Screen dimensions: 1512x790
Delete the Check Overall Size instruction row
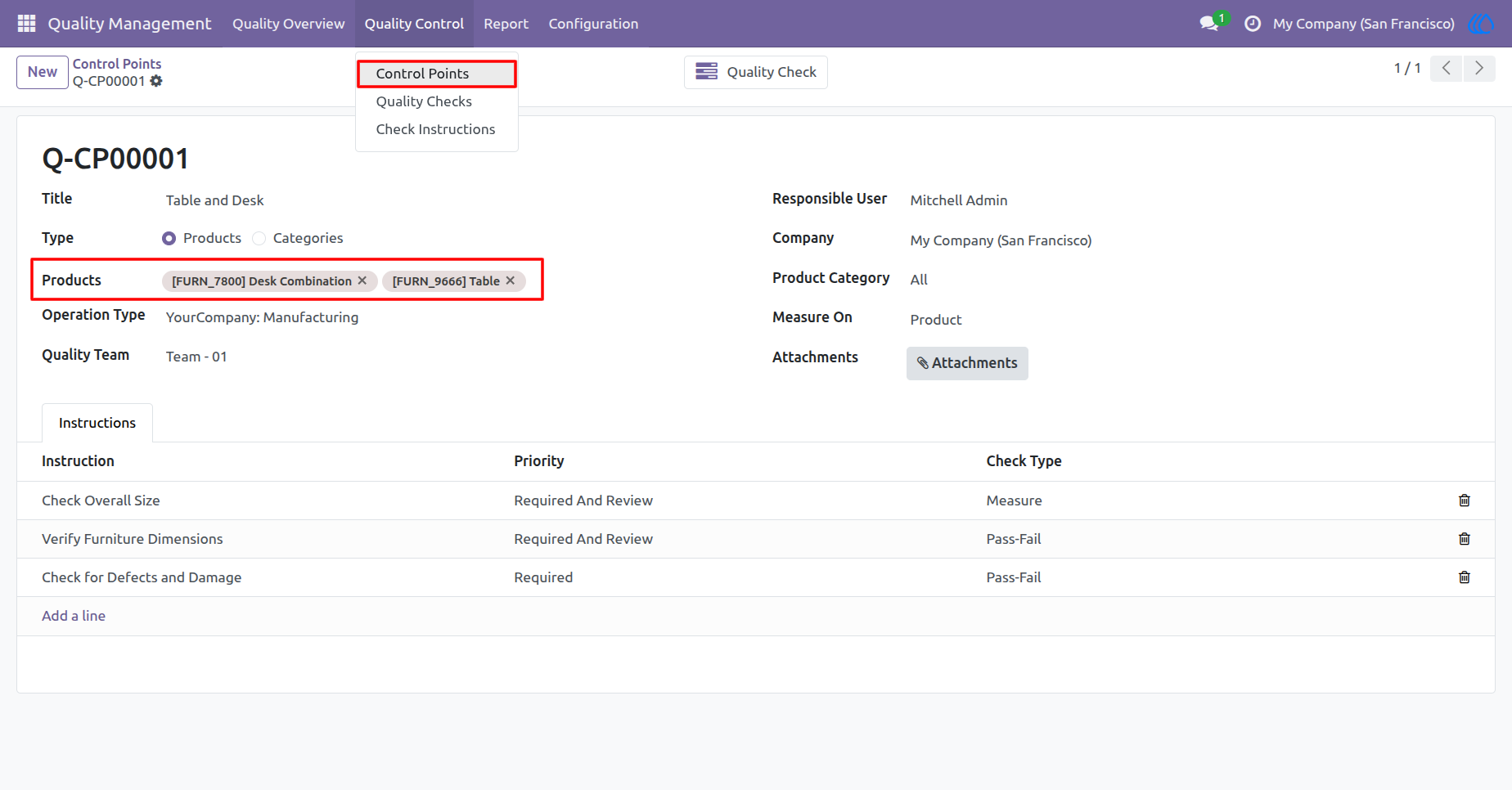(1465, 500)
